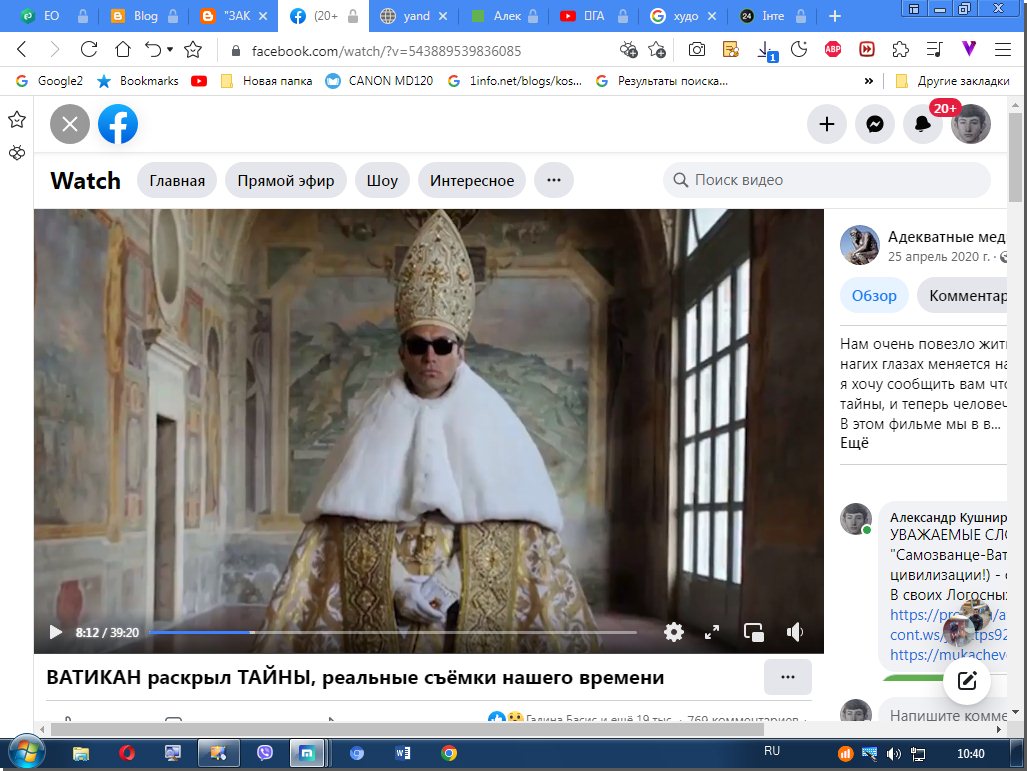This screenshot has height=771, width=1027.
Task: Open Viber from the taskbar
Action: [265, 753]
